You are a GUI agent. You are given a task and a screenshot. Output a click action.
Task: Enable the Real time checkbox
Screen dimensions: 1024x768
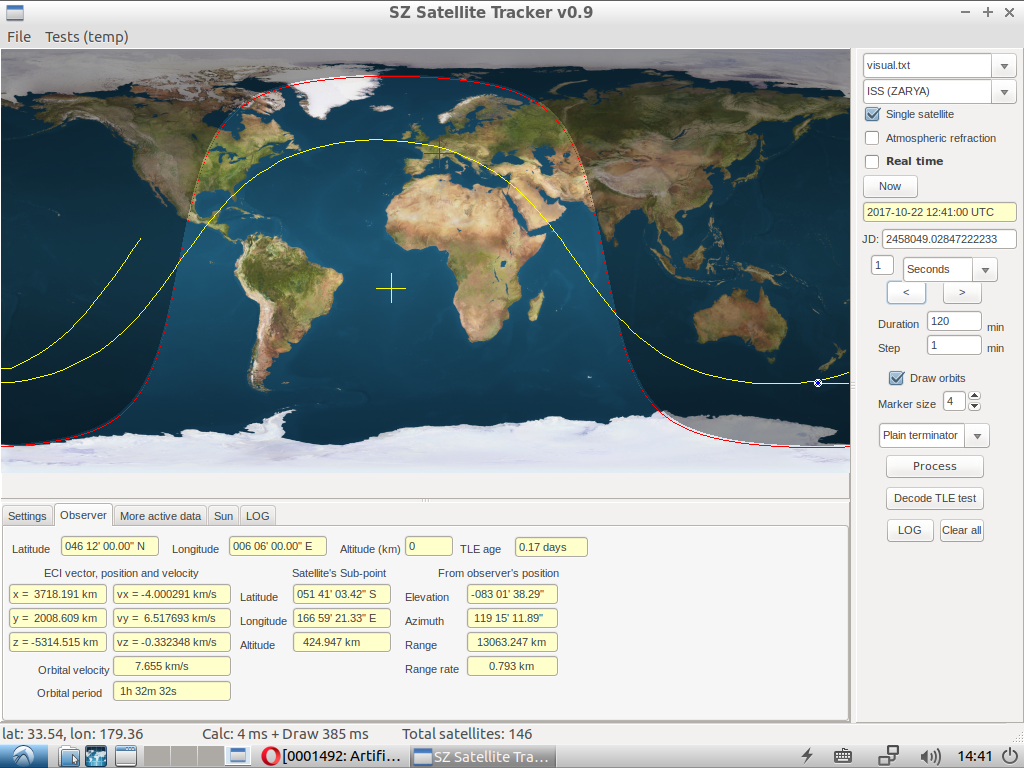click(872, 161)
